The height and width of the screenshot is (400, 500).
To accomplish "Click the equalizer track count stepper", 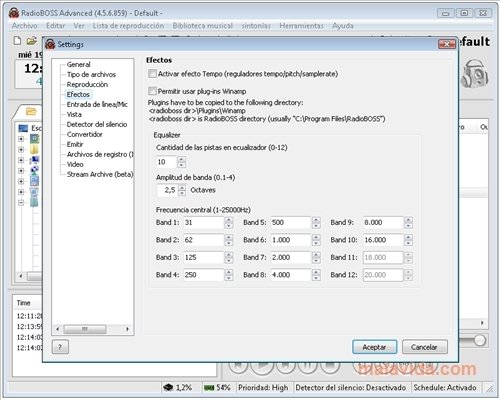I will [x=181, y=162].
